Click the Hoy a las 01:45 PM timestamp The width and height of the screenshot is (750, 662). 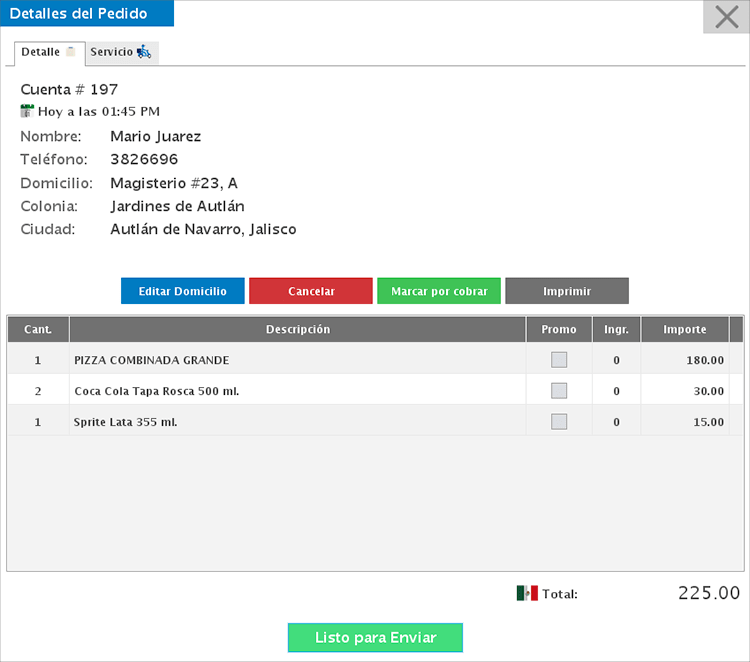(x=99, y=111)
